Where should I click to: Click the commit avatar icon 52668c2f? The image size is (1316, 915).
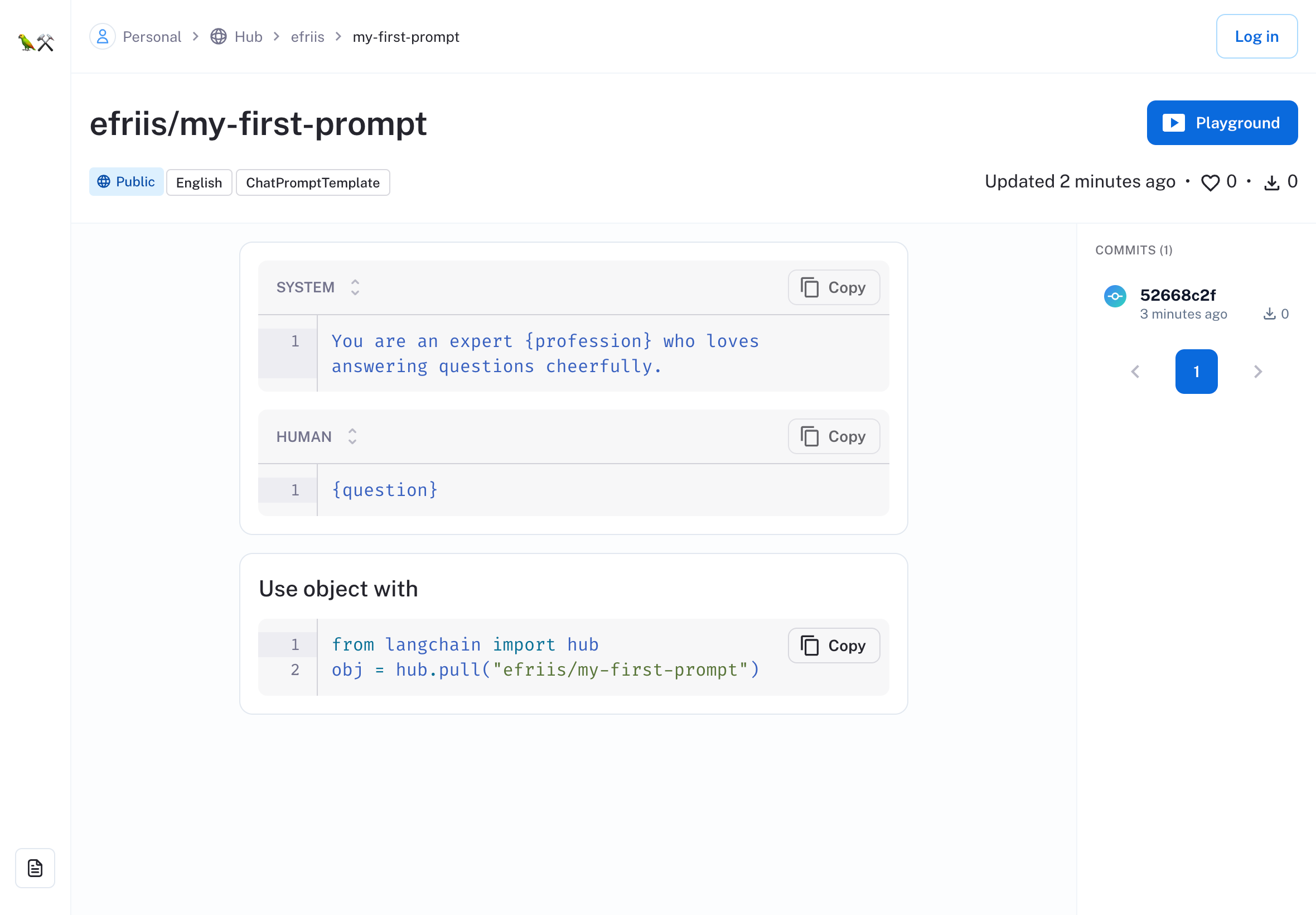coord(1113,295)
